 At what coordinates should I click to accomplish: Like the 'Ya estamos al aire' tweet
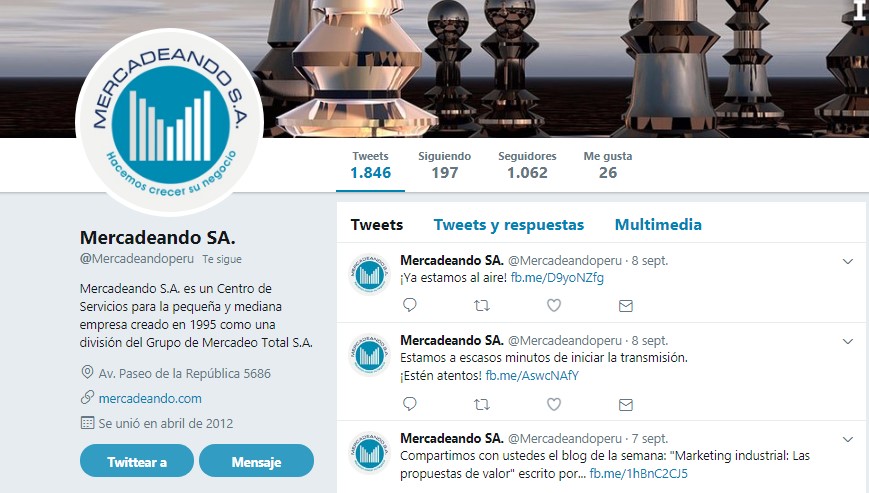554,305
